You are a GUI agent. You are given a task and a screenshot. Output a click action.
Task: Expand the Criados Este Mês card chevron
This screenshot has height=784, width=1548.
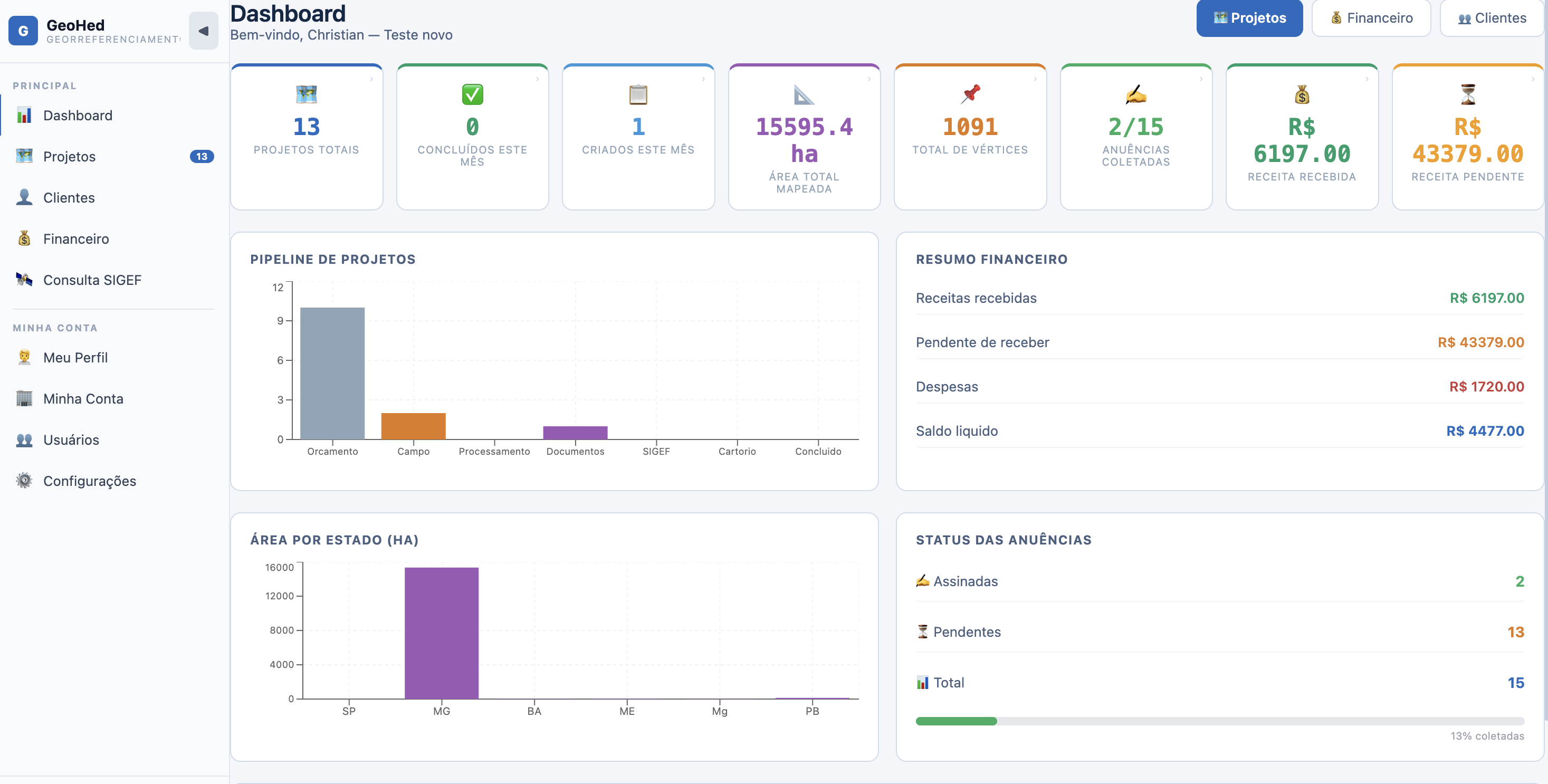(704, 79)
